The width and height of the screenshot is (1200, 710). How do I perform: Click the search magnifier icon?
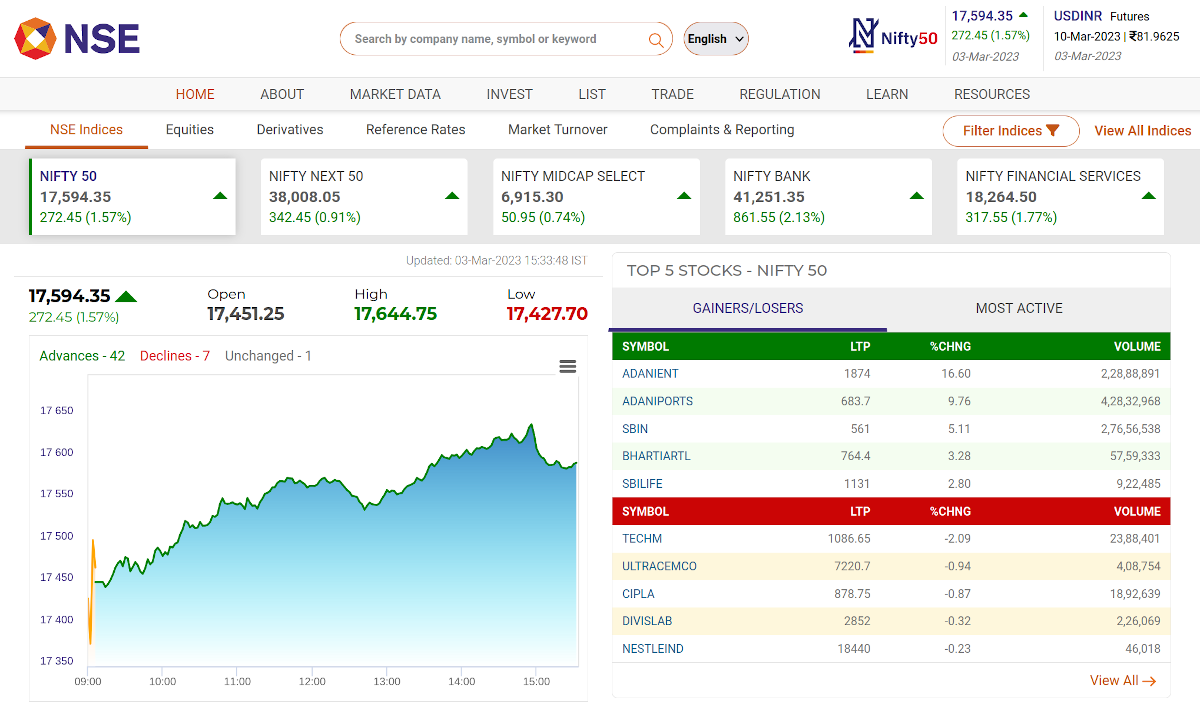[x=657, y=40]
